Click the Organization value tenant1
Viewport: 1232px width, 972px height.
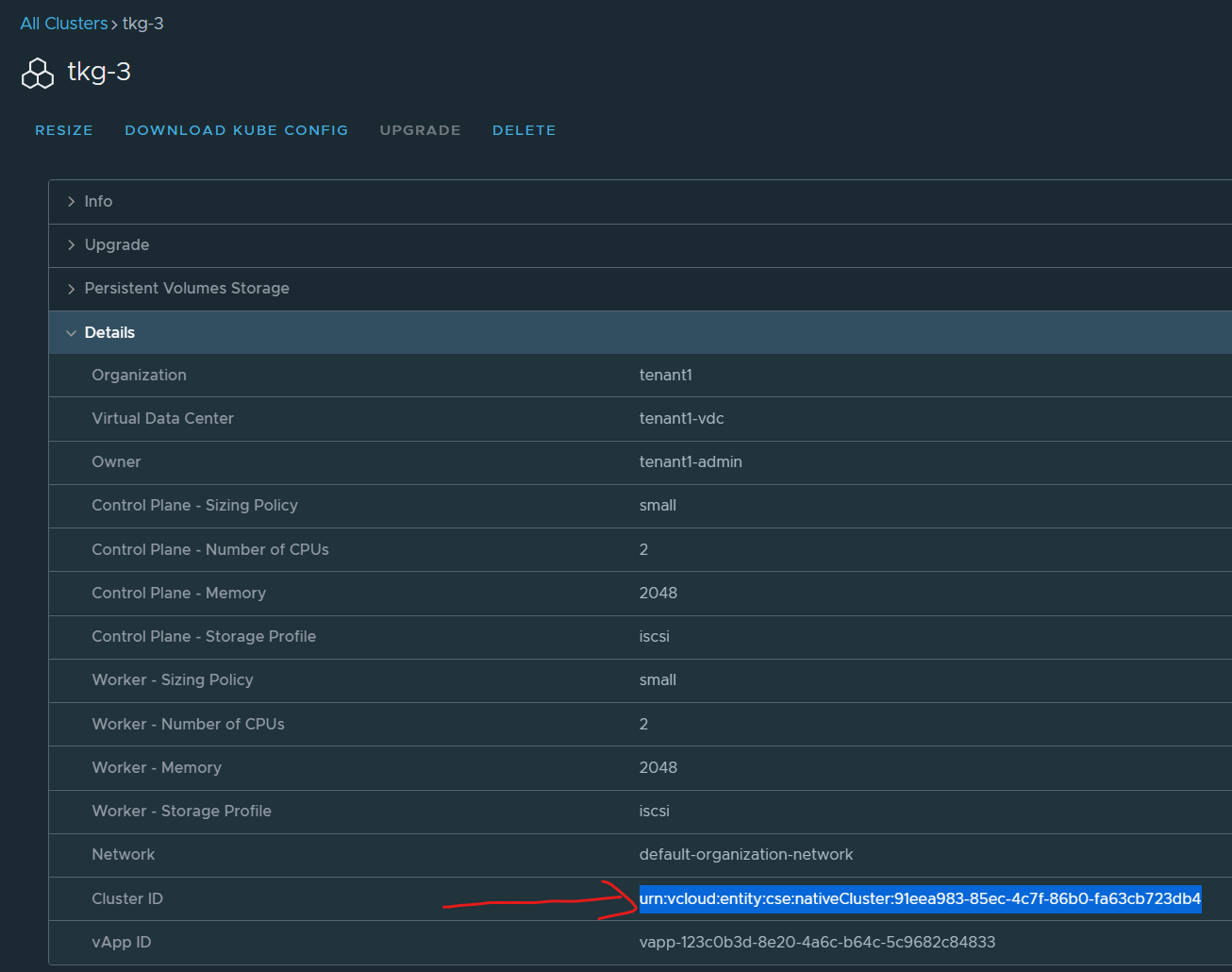coord(665,375)
